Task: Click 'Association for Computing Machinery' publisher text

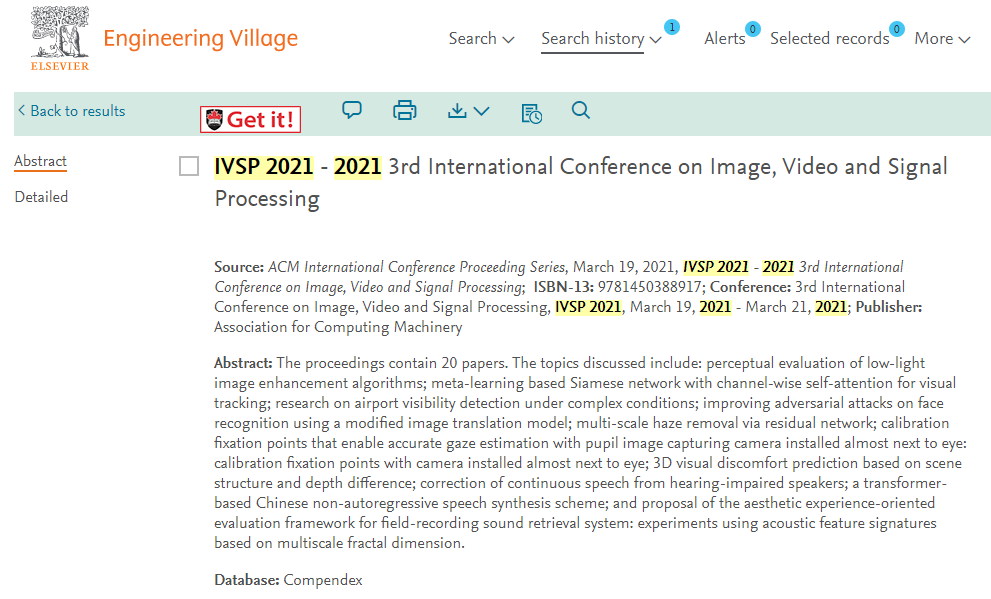Action: click(x=338, y=327)
